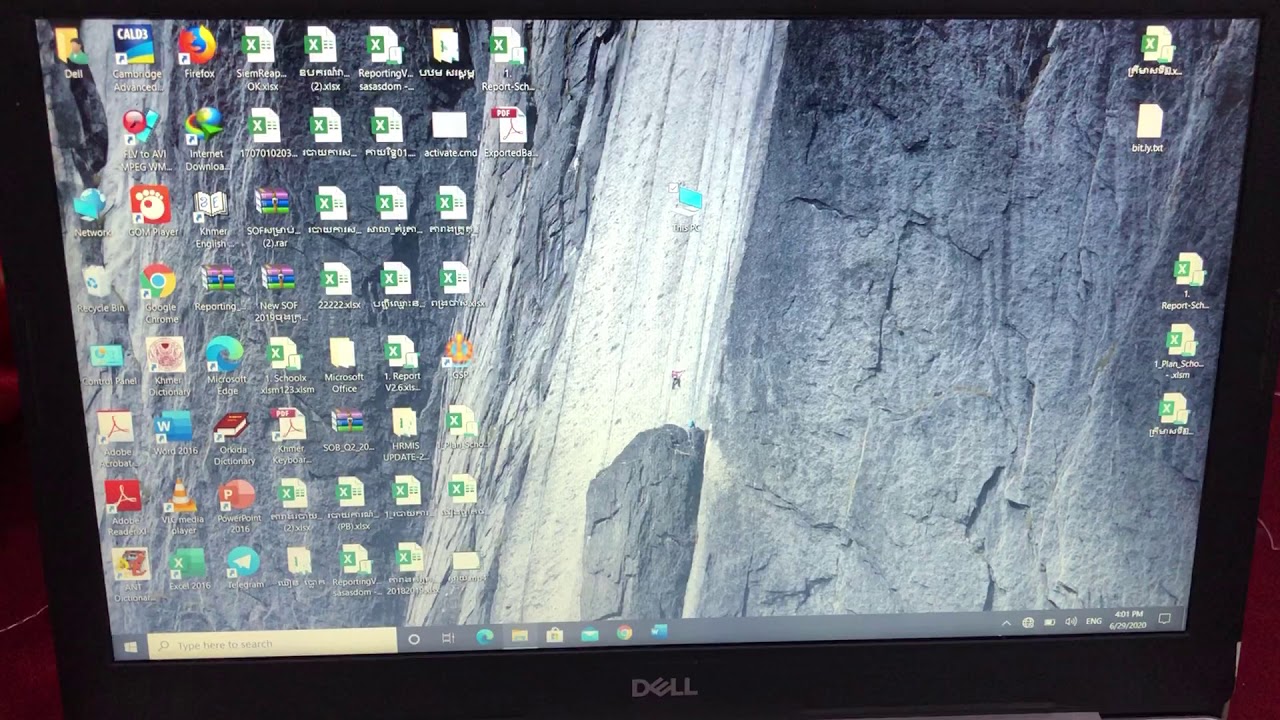Select the SOF (2).rar archive
1280x720 pixels.
[271, 216]
